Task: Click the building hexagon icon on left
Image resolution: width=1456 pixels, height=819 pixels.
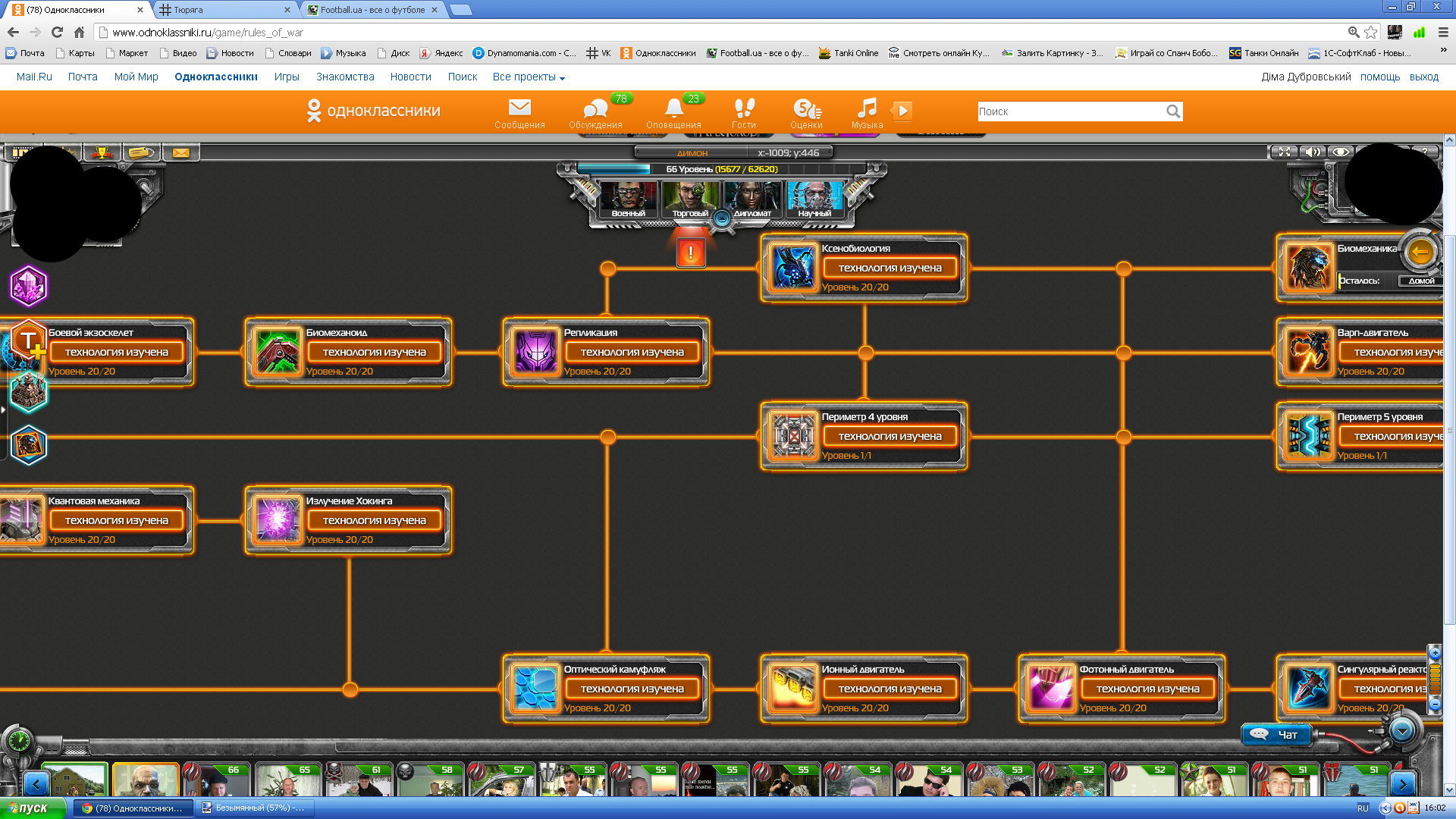Action: click(29, 391)
